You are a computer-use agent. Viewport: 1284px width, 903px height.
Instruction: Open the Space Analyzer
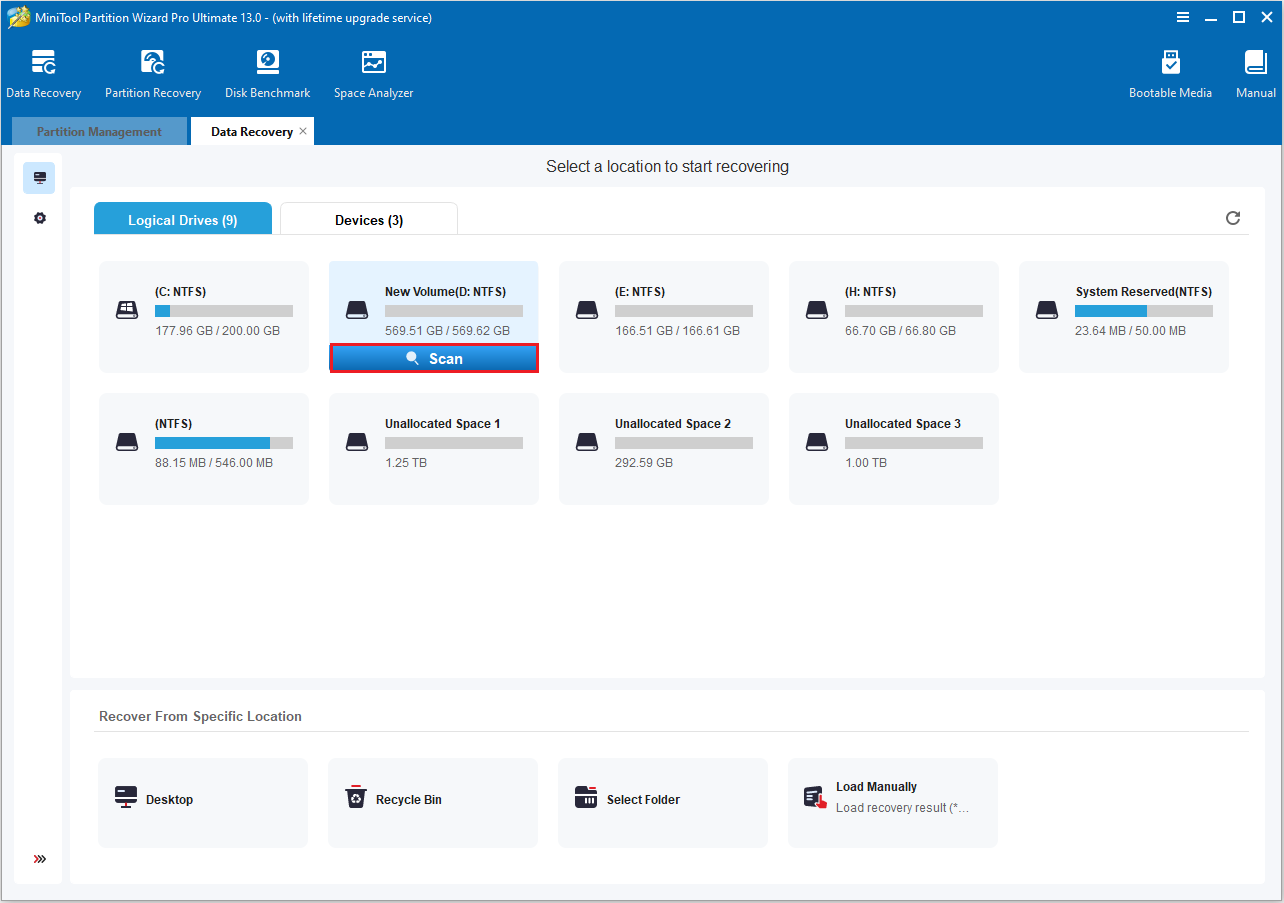(373, 70)
